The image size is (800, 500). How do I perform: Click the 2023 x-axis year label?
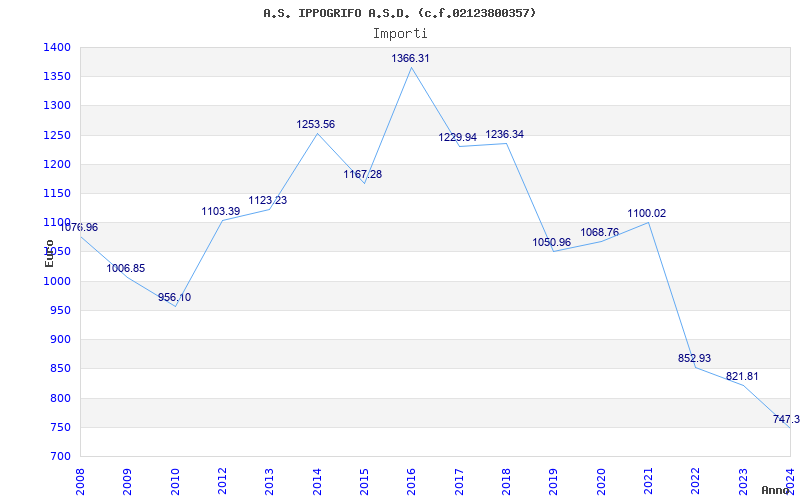click(x=743, y=482)
